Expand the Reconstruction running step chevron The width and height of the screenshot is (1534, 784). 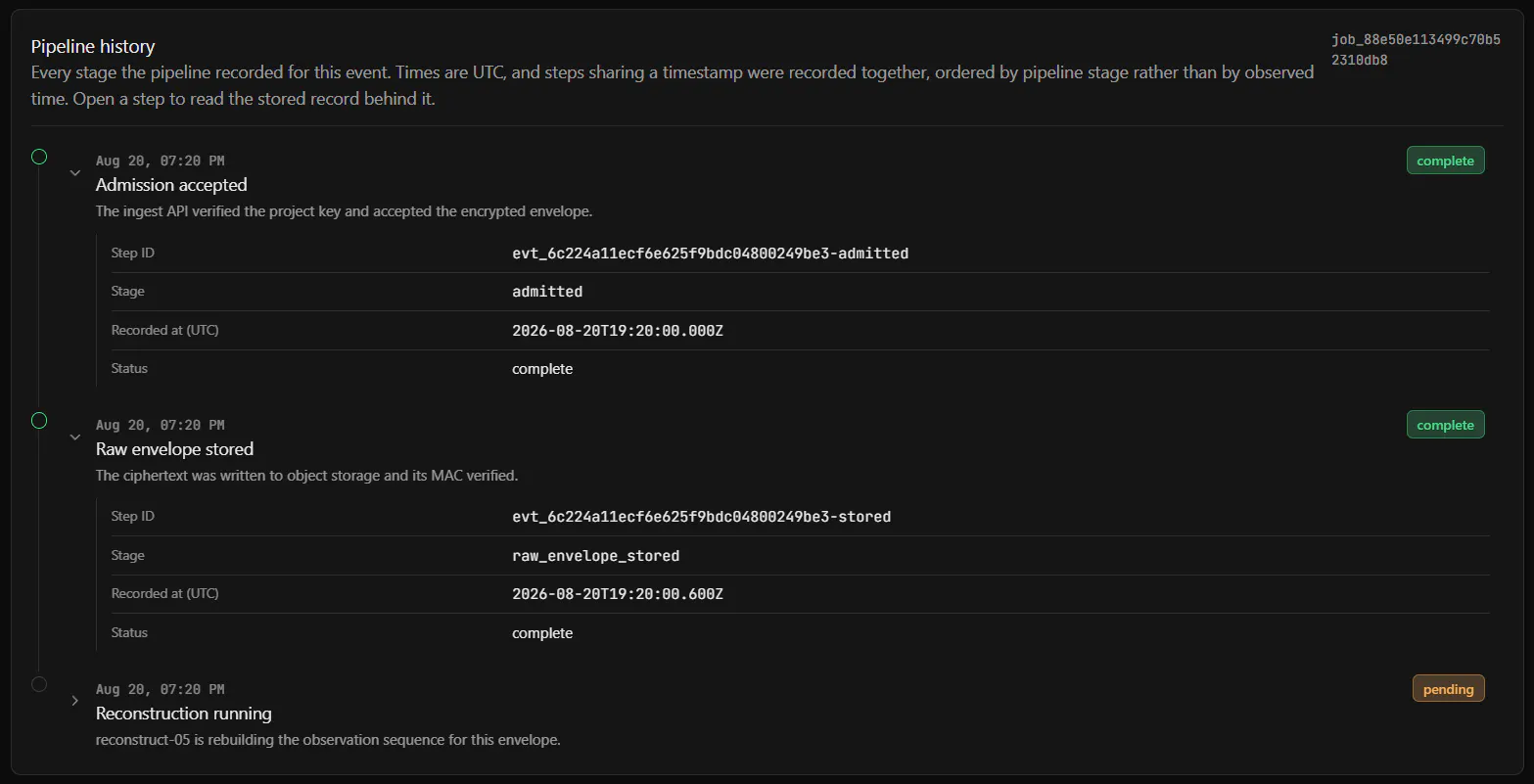coord(75,701)
